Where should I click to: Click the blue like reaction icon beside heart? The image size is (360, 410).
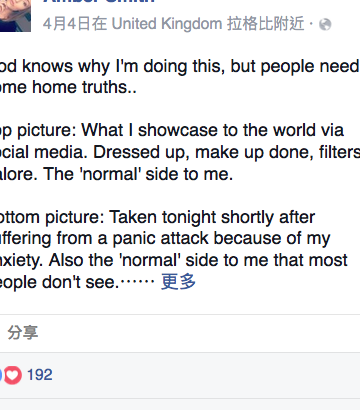point(1,375)
